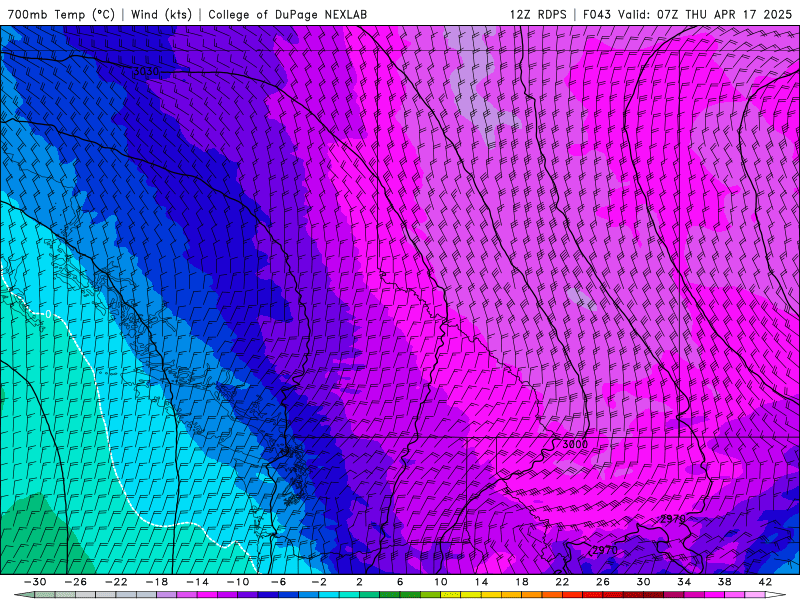Click the -22 colorbar tick label

116,582
